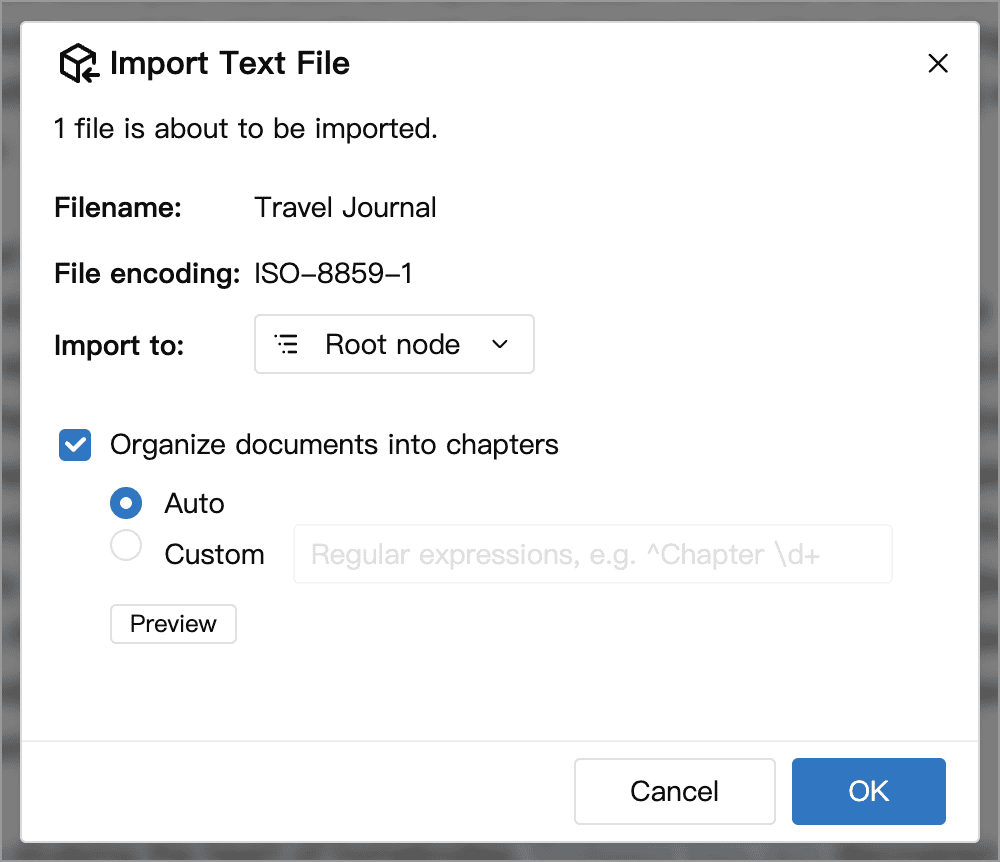Click the regular expressions input field
The height and width of the screenshot is (862, 1000).
click(592, 554)
